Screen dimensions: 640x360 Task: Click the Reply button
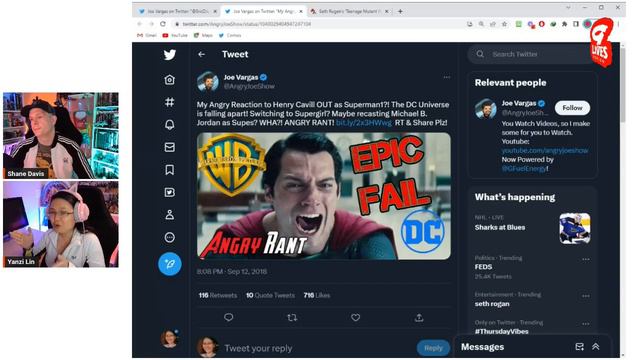click(433, 348)
